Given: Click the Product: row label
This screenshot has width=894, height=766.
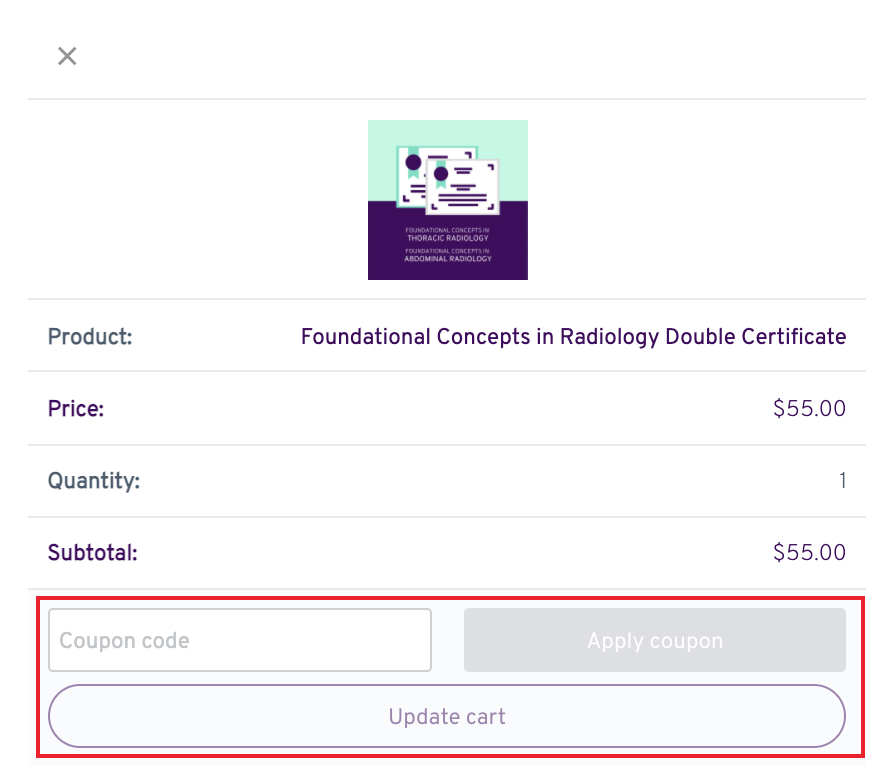Looking at the screenshot, I should coord(90,337).
